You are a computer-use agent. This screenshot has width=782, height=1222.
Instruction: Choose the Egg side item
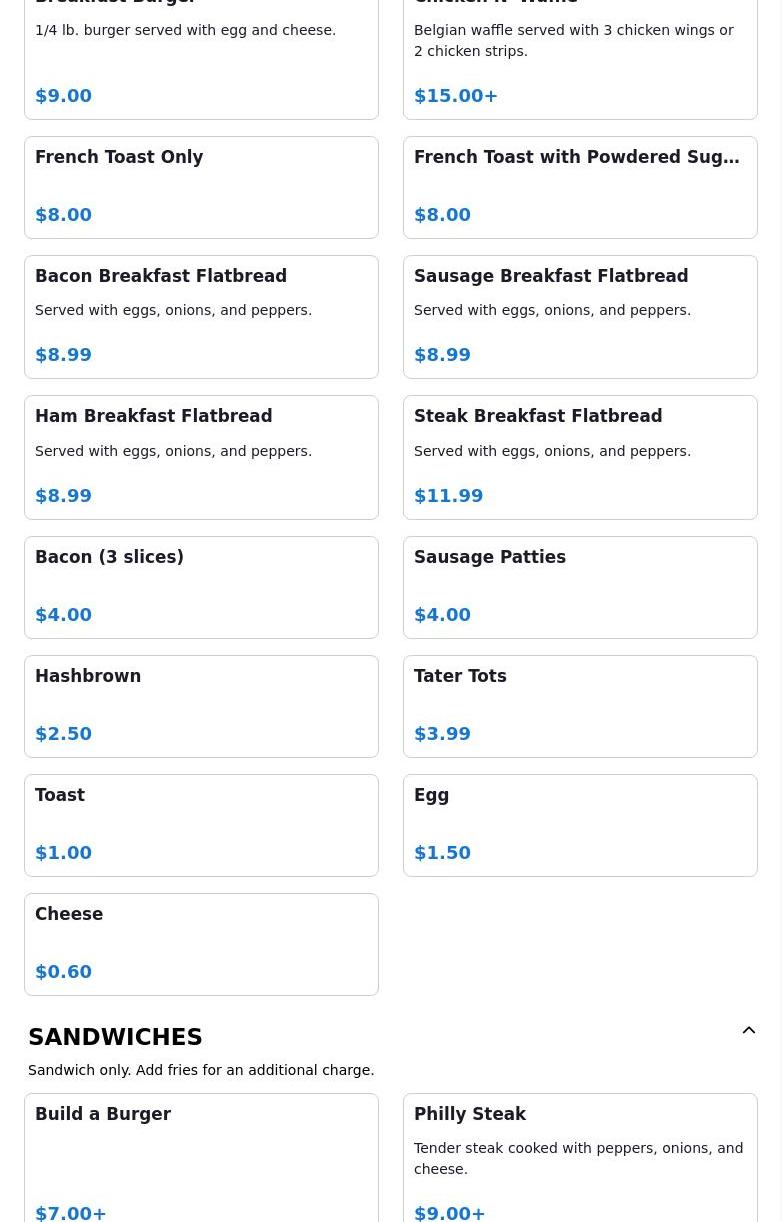coord(580,825)
